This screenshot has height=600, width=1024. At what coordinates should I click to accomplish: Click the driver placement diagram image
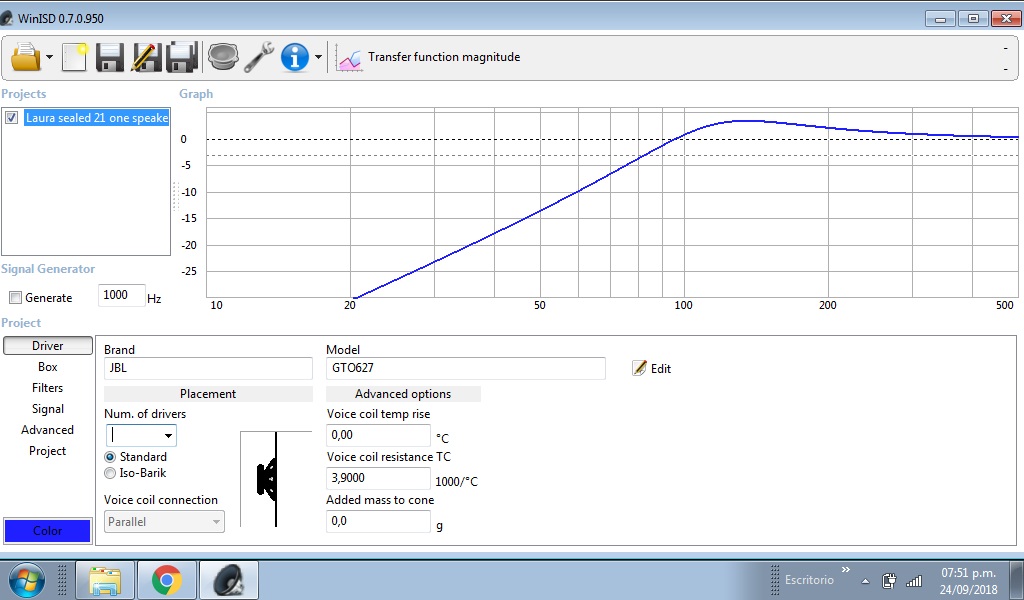pyautogui.click(x=276, y=479)
